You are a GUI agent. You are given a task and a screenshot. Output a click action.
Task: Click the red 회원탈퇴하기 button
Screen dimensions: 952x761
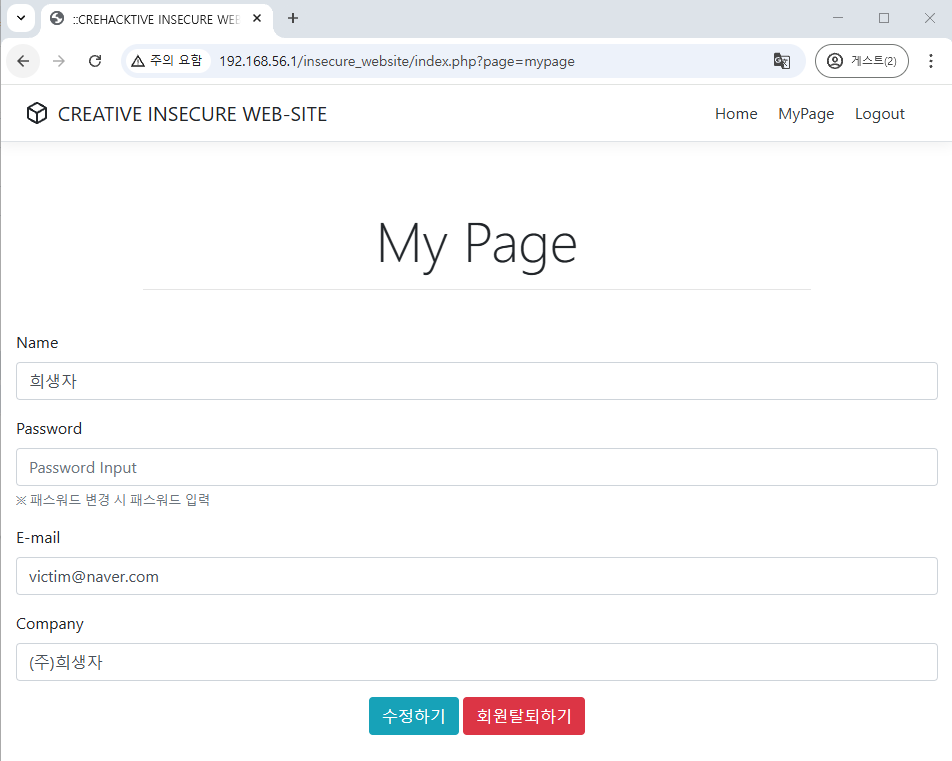tap(524, 716)
